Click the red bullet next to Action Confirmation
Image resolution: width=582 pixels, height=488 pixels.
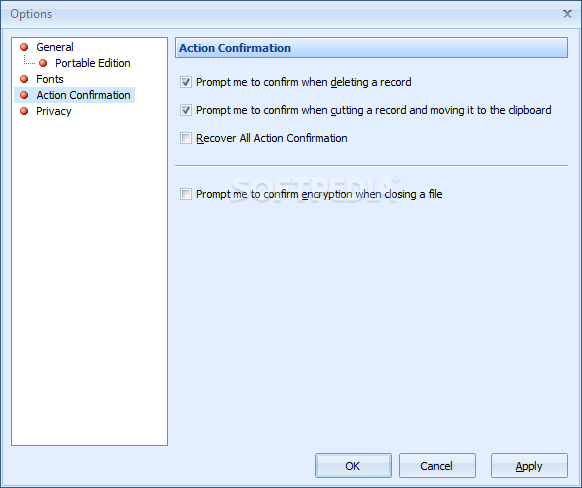pyautogui.click(x=24, y=95)
